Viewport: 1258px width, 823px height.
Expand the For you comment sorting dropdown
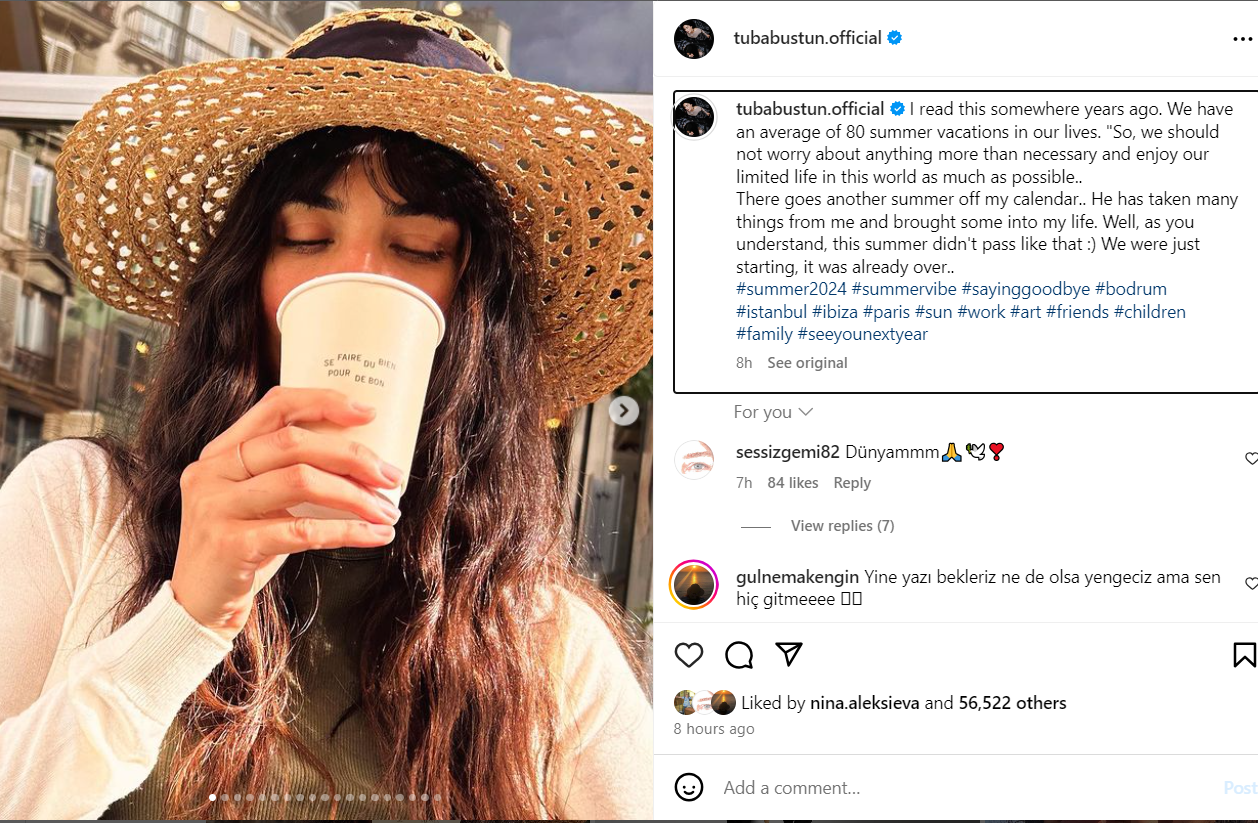[x=773, y=412]
